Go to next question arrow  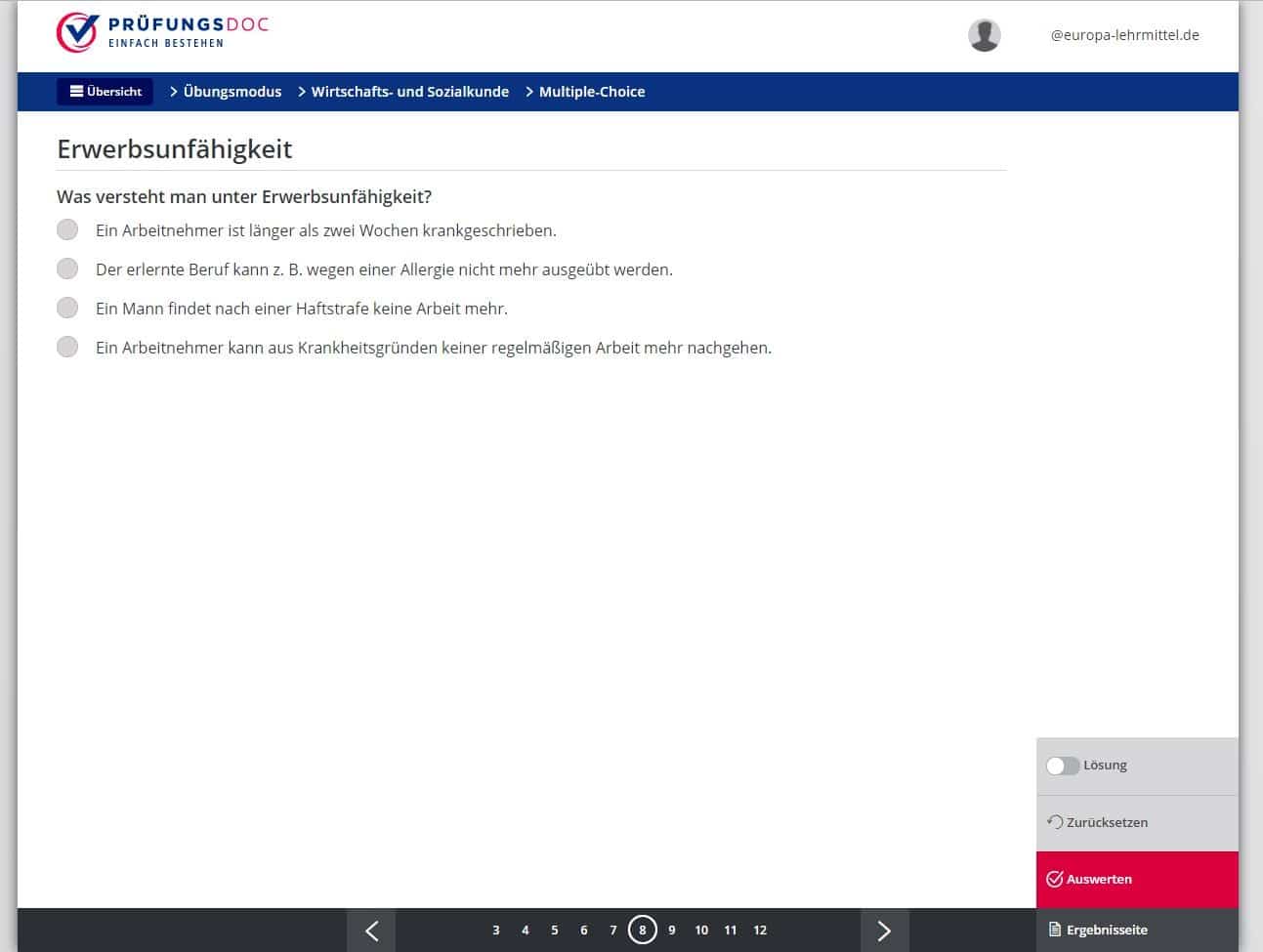pyautogui.click(x=884, y=931)
